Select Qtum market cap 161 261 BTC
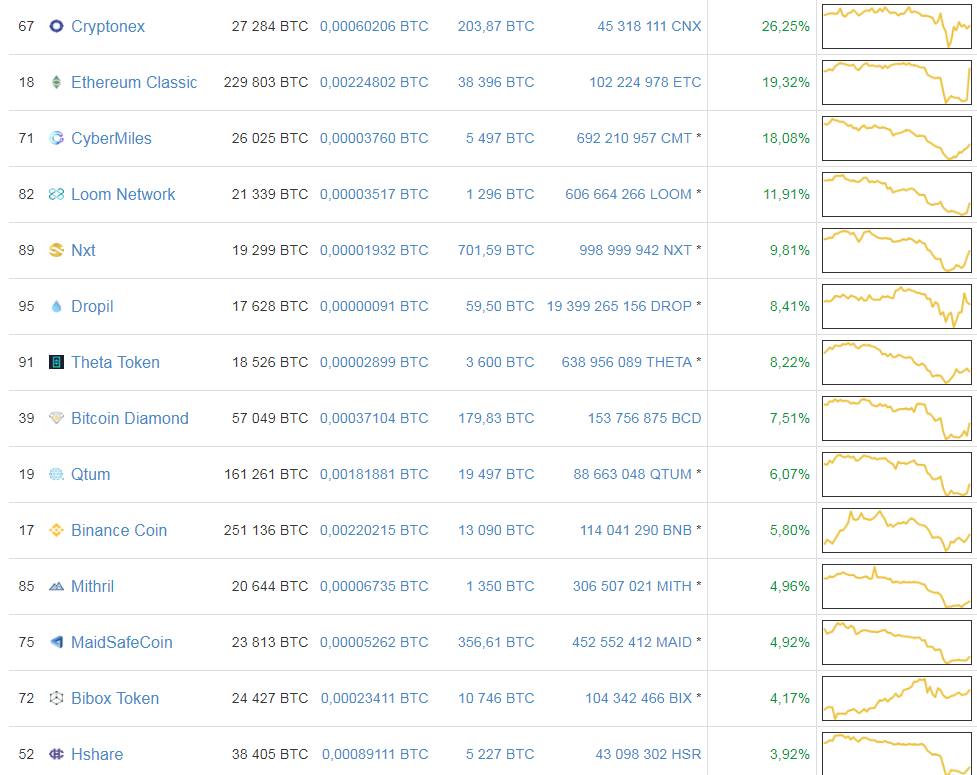Screen dimensions: 977x775 [x=266, y=474]
